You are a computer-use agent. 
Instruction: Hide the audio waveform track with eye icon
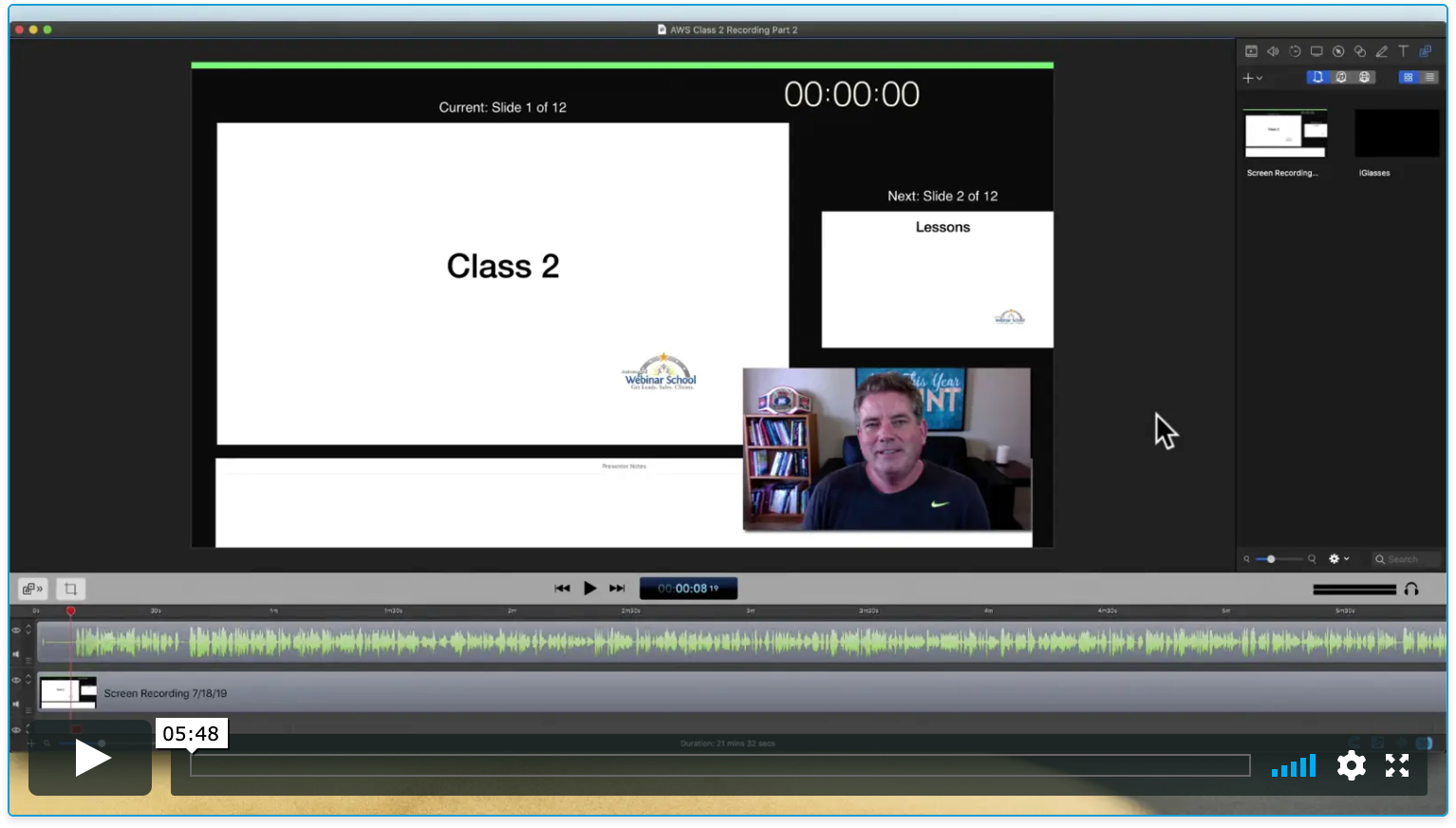coord(16,630)
